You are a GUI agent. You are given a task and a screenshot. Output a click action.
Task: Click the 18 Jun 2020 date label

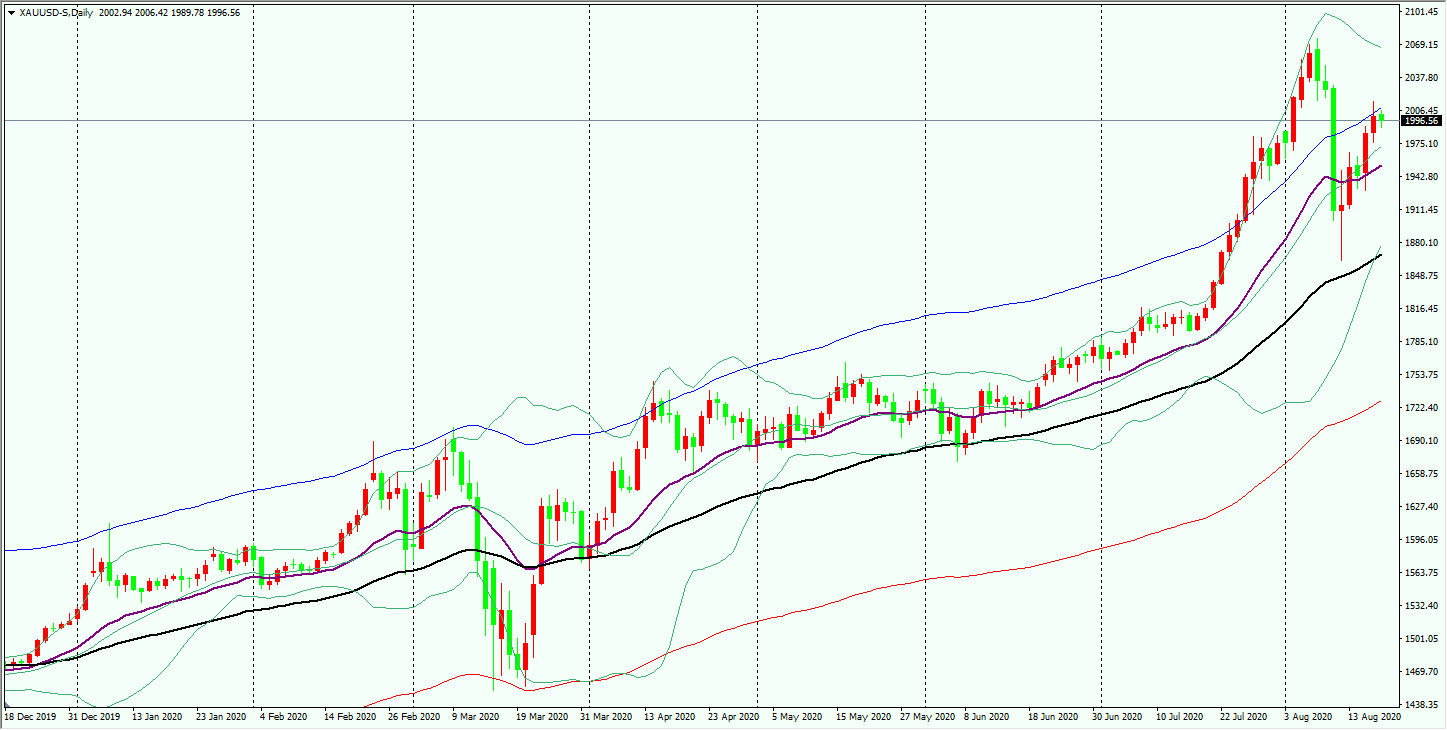(1054, 718)
